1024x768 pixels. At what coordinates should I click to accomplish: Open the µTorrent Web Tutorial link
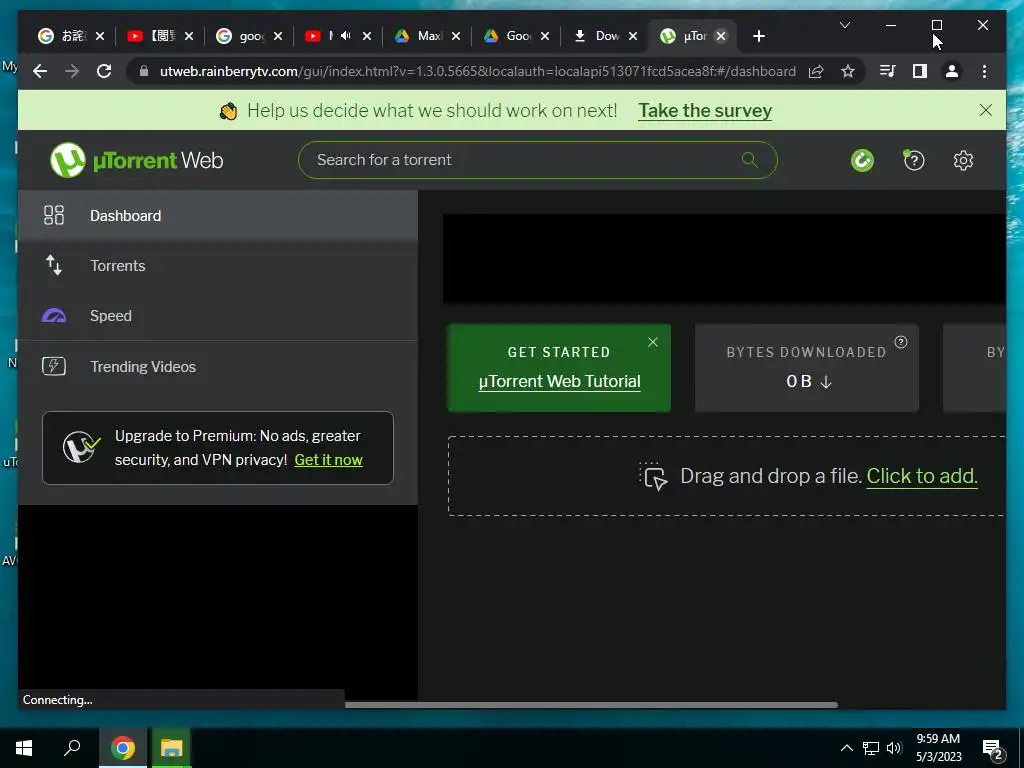[559, 381]
